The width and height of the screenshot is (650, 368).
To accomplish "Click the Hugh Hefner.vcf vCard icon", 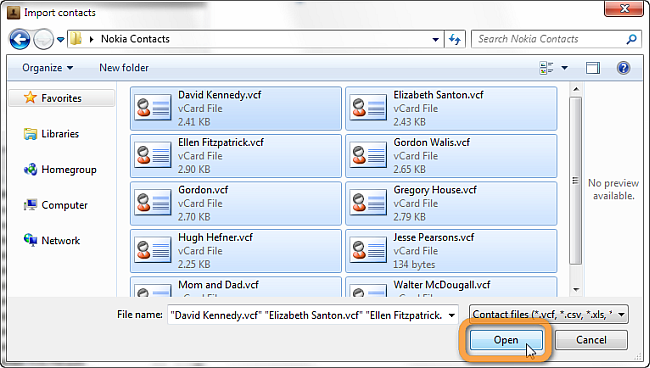I will coord(153,250).
